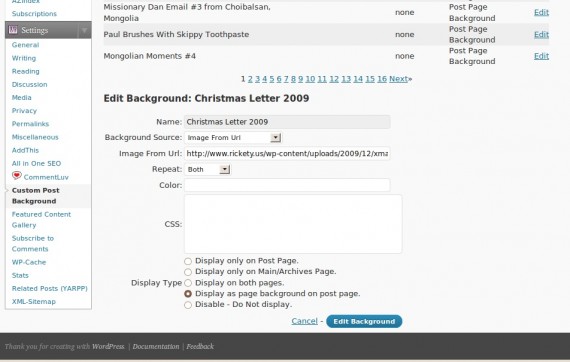This screenshot has width=570, height=362.
Task: Edit the Missionary Dan Email #3 background
Action: click(541, 12)
